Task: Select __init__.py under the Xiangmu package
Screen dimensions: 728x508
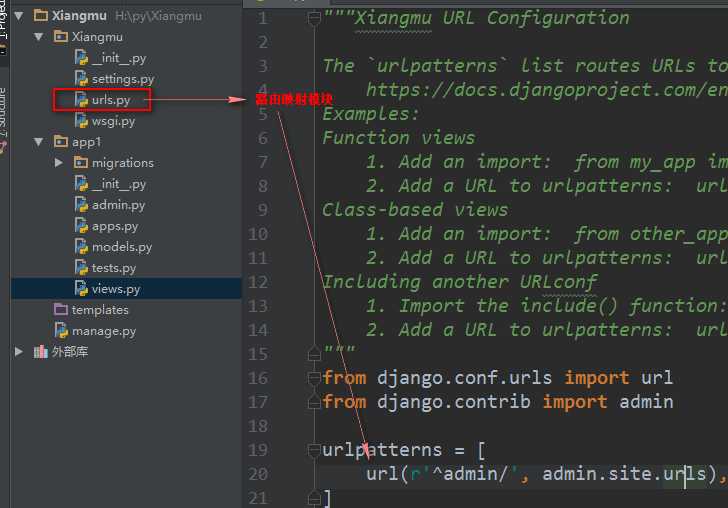Action: coord(118,58)
